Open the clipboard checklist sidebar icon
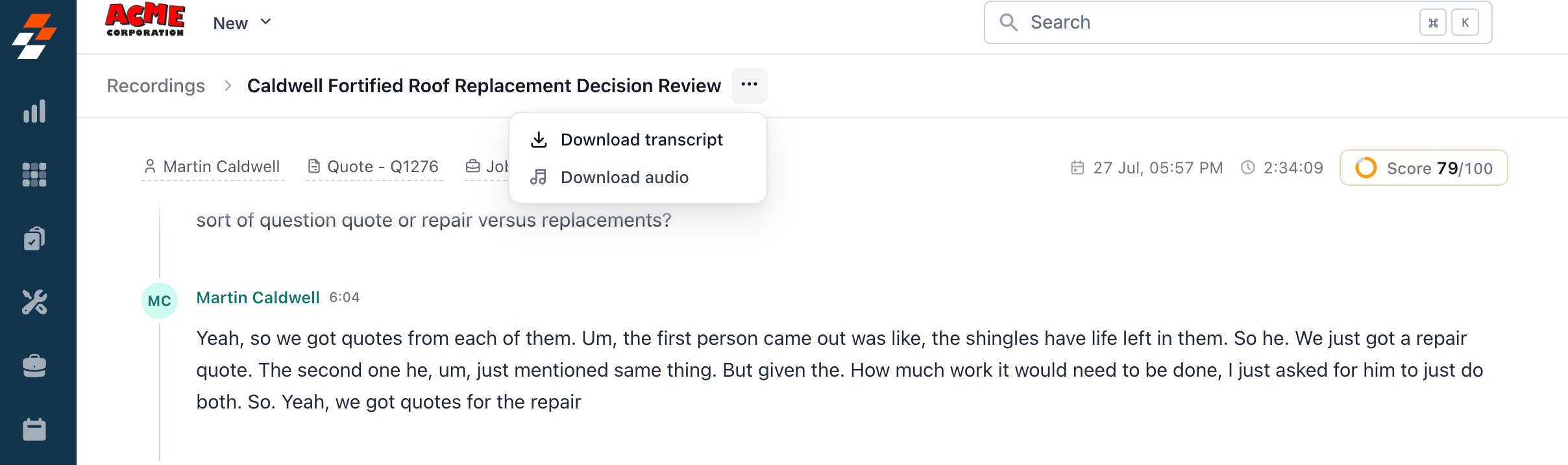Viewport: 1568px width, 465px height. click(34, 238)
